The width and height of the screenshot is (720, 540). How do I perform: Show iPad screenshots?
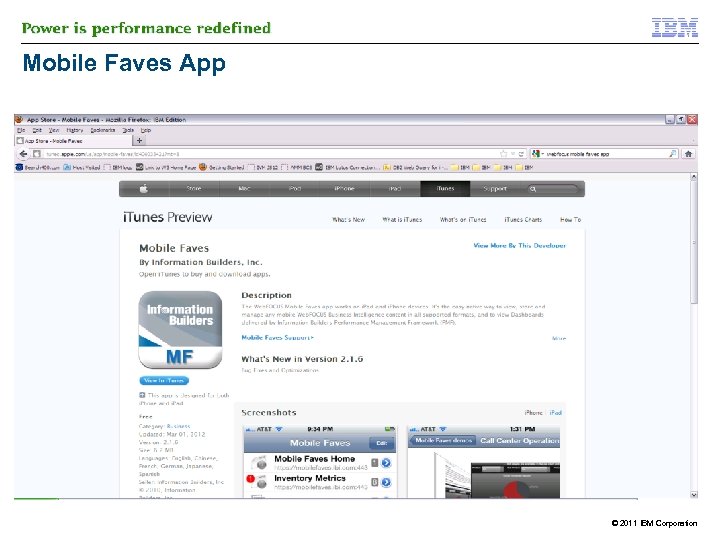pos(556,412)
